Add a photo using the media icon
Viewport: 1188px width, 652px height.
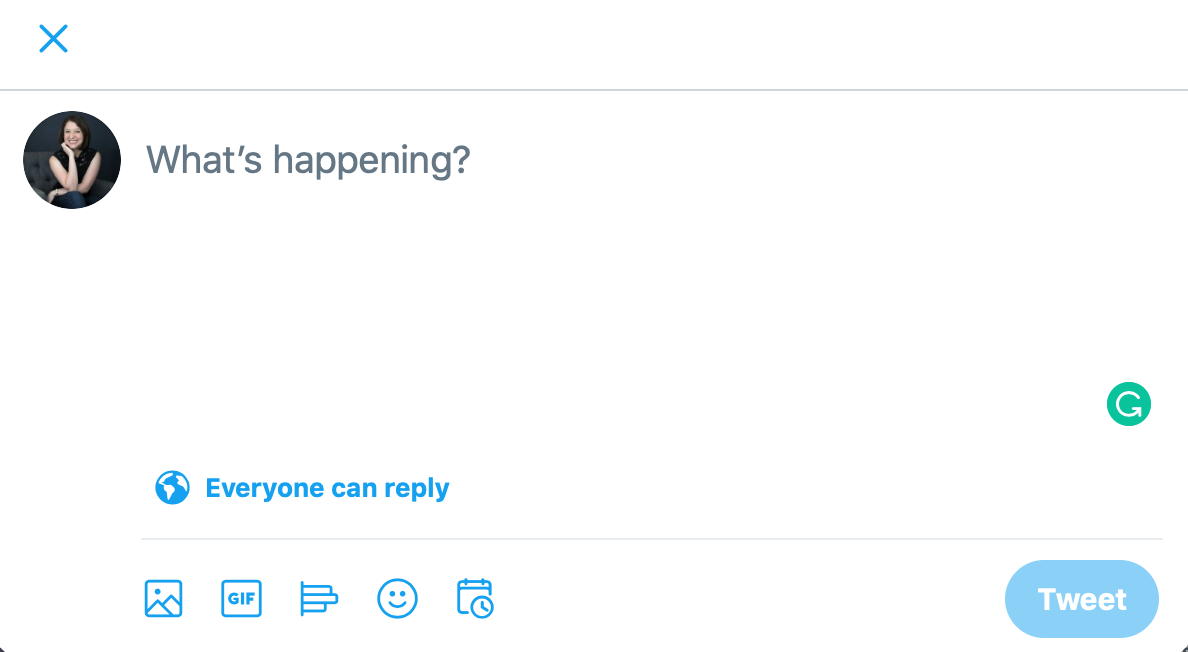tap(164, 598)
